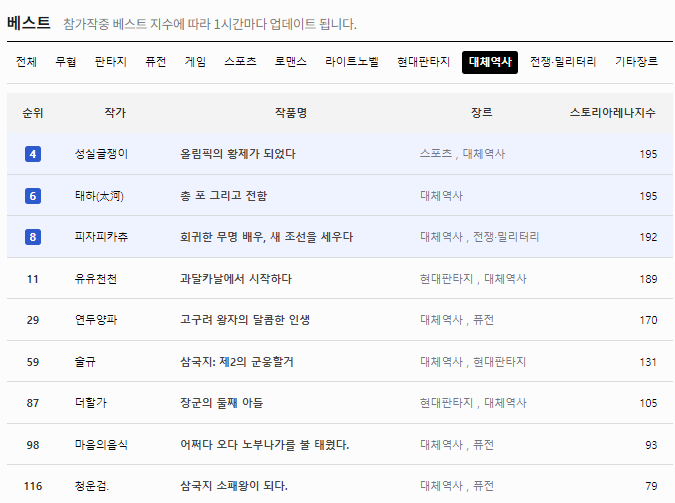Open 회귀한 무명 배우, 새 조선을 세우다

pyautogui.click(x=266, y=237)
